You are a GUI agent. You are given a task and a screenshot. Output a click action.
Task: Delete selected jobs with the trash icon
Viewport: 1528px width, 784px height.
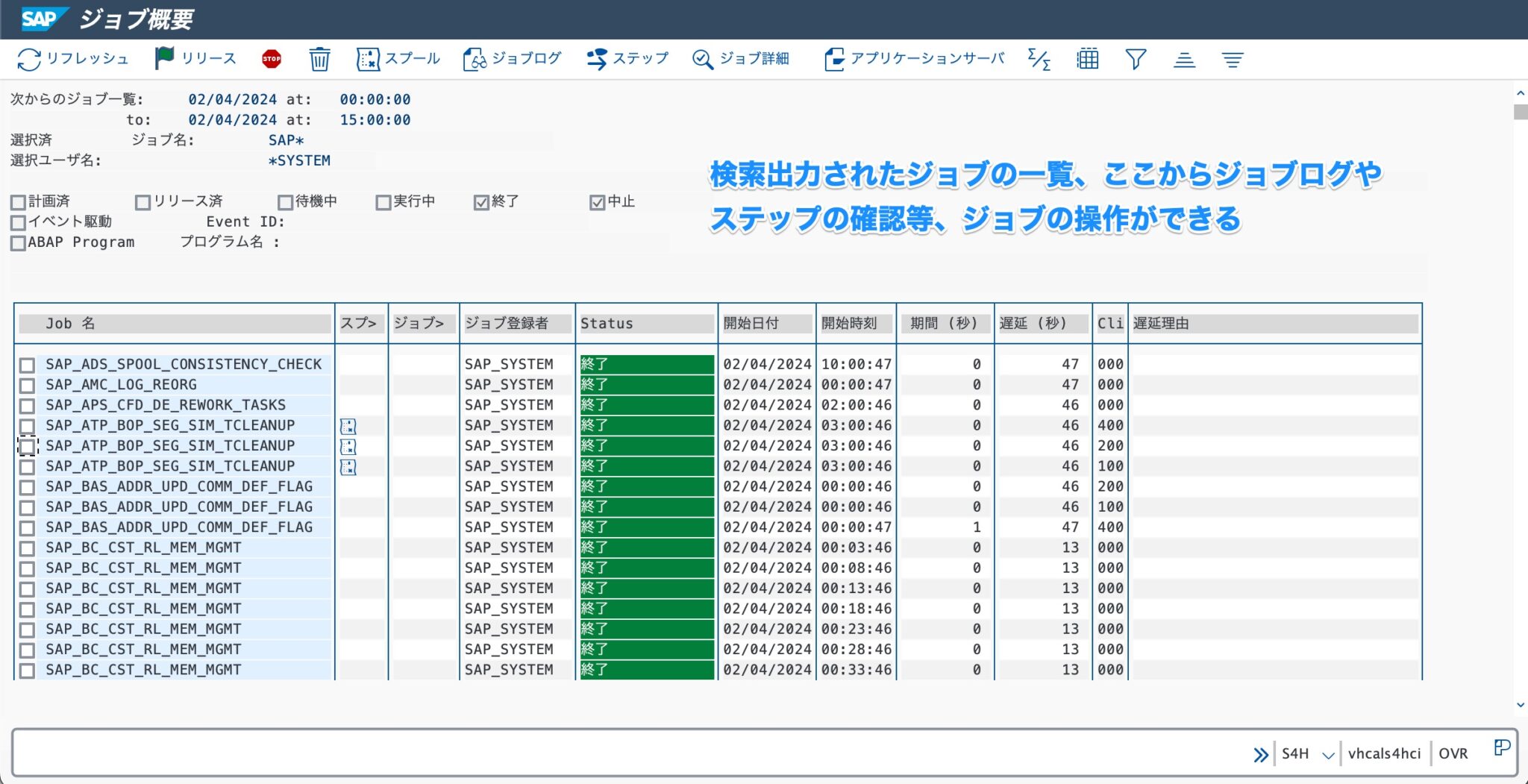point(320,58)
